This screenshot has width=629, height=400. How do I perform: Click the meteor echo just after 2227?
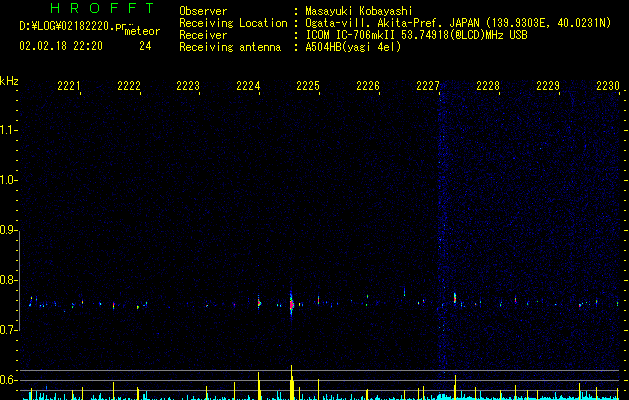(x=455, y=299)
